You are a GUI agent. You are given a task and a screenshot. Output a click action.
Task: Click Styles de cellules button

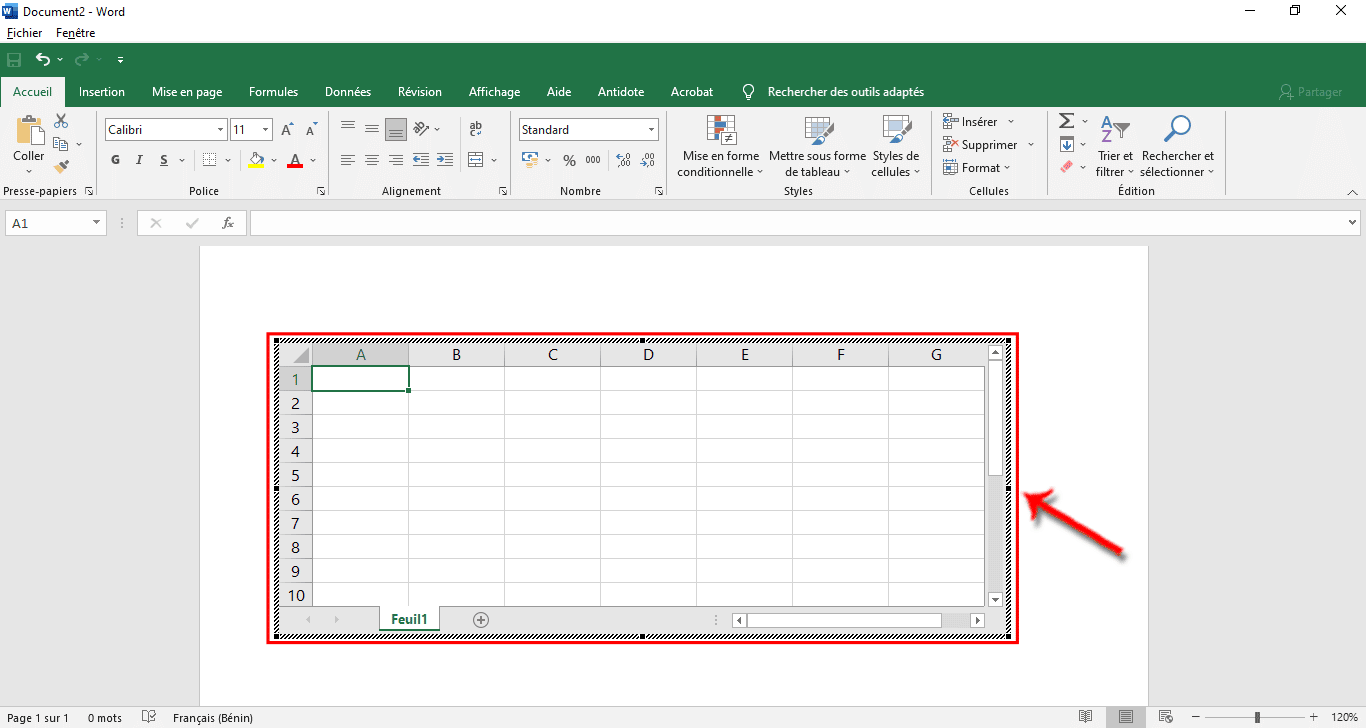(x=895, y=146)
